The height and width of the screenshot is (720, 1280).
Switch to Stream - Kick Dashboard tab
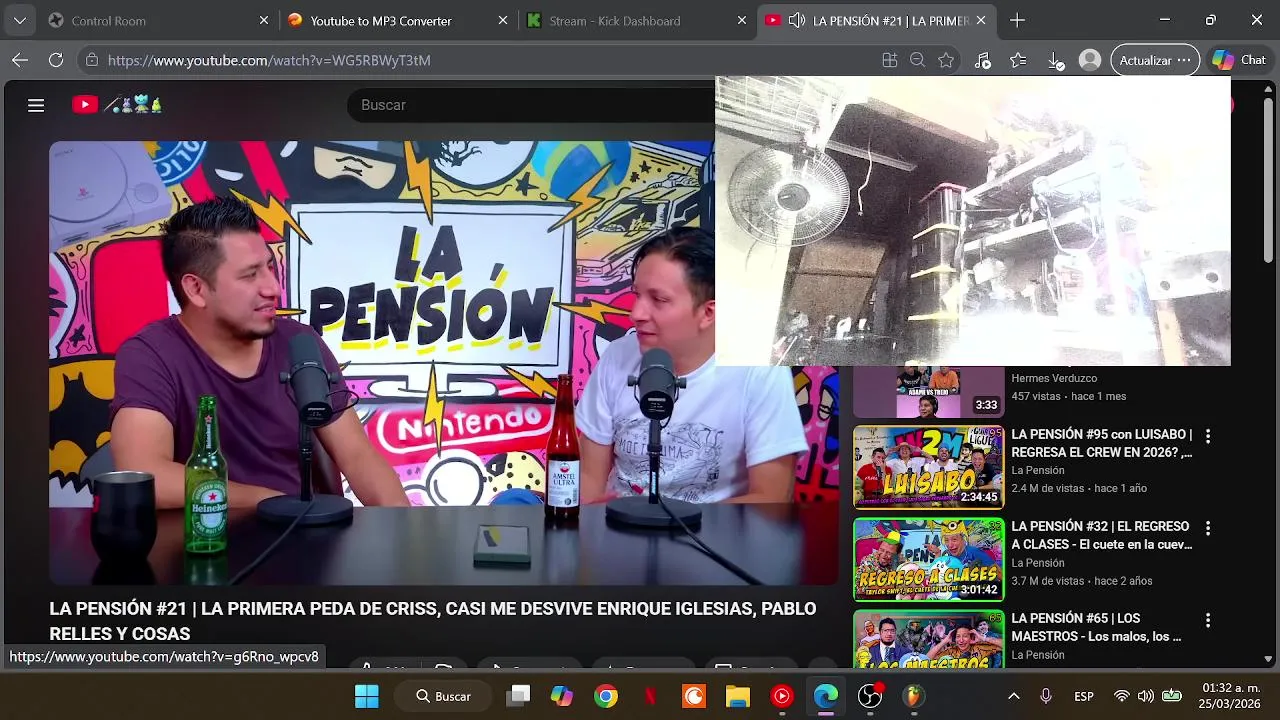637,20
